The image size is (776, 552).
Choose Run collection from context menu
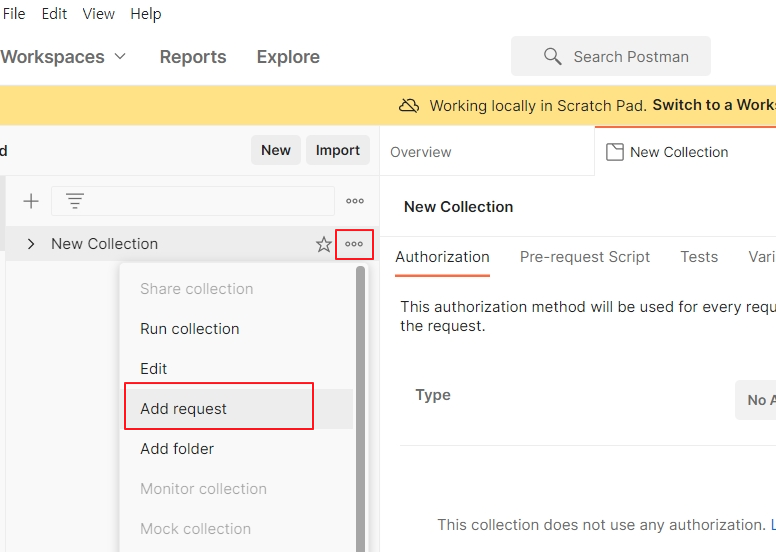[239, 329]
